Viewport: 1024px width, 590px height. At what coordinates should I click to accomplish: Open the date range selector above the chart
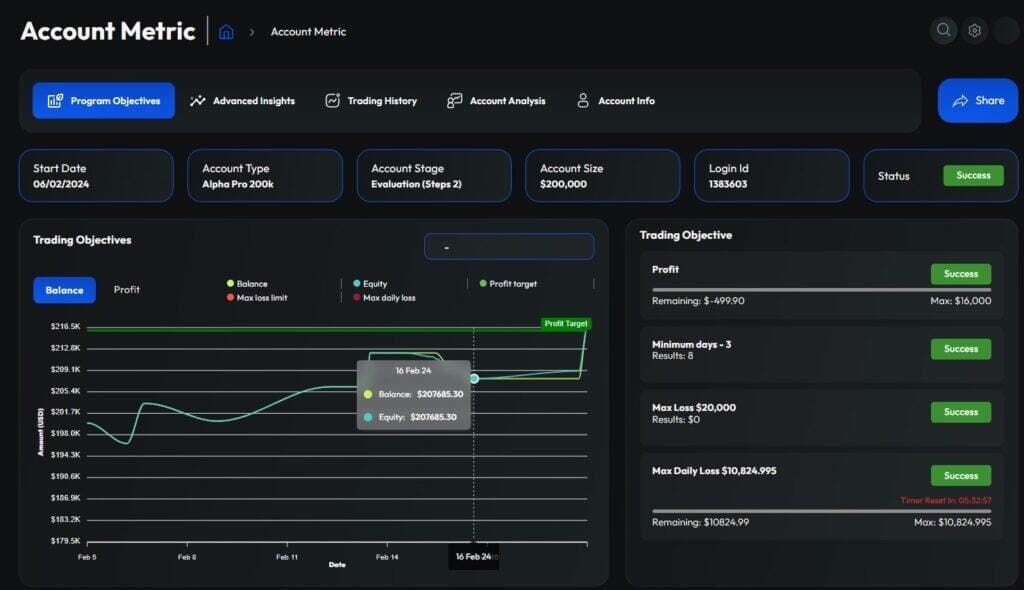(x=509, y=246)
